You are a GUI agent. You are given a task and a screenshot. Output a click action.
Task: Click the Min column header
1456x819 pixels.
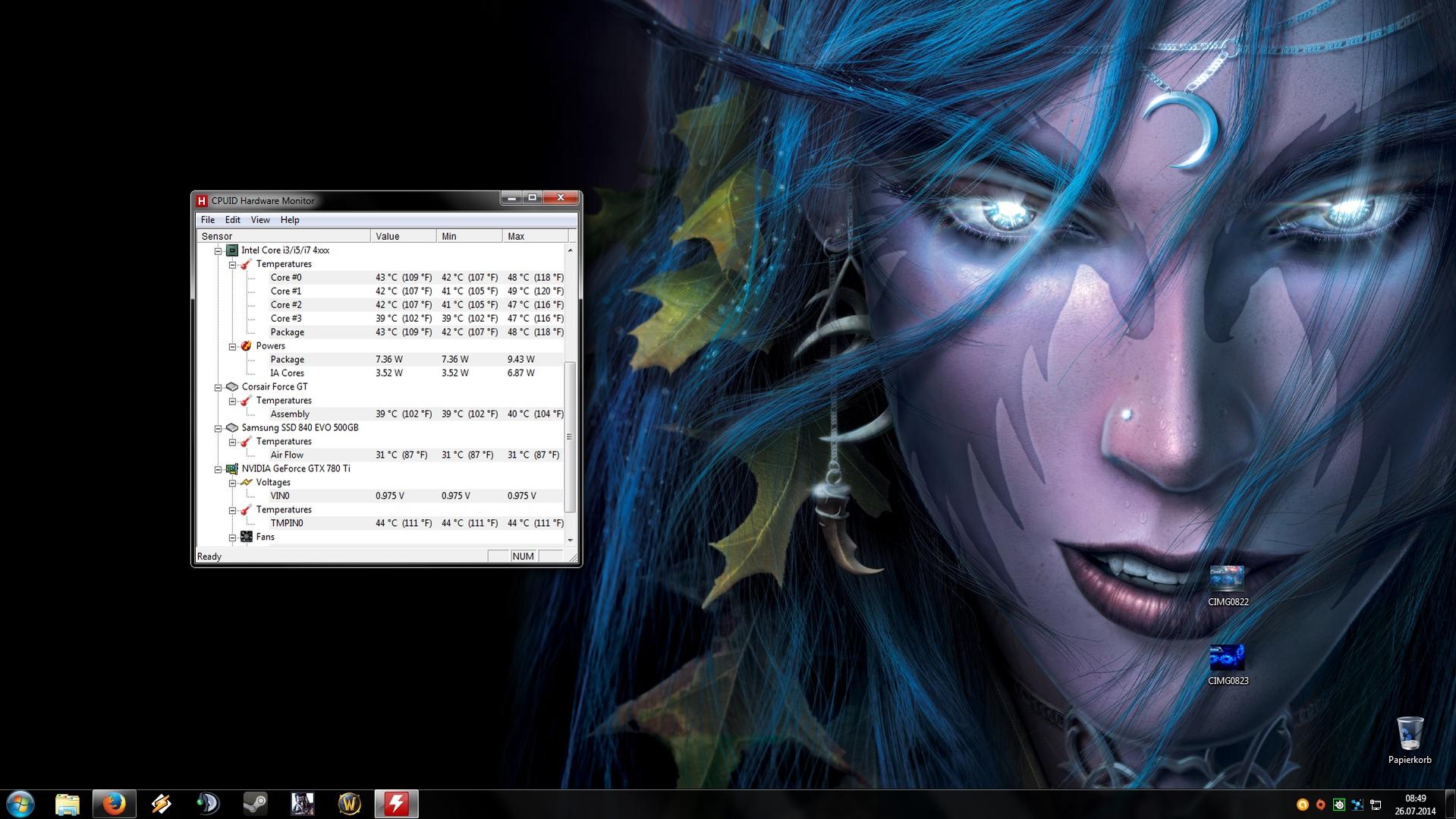(470, 236)
